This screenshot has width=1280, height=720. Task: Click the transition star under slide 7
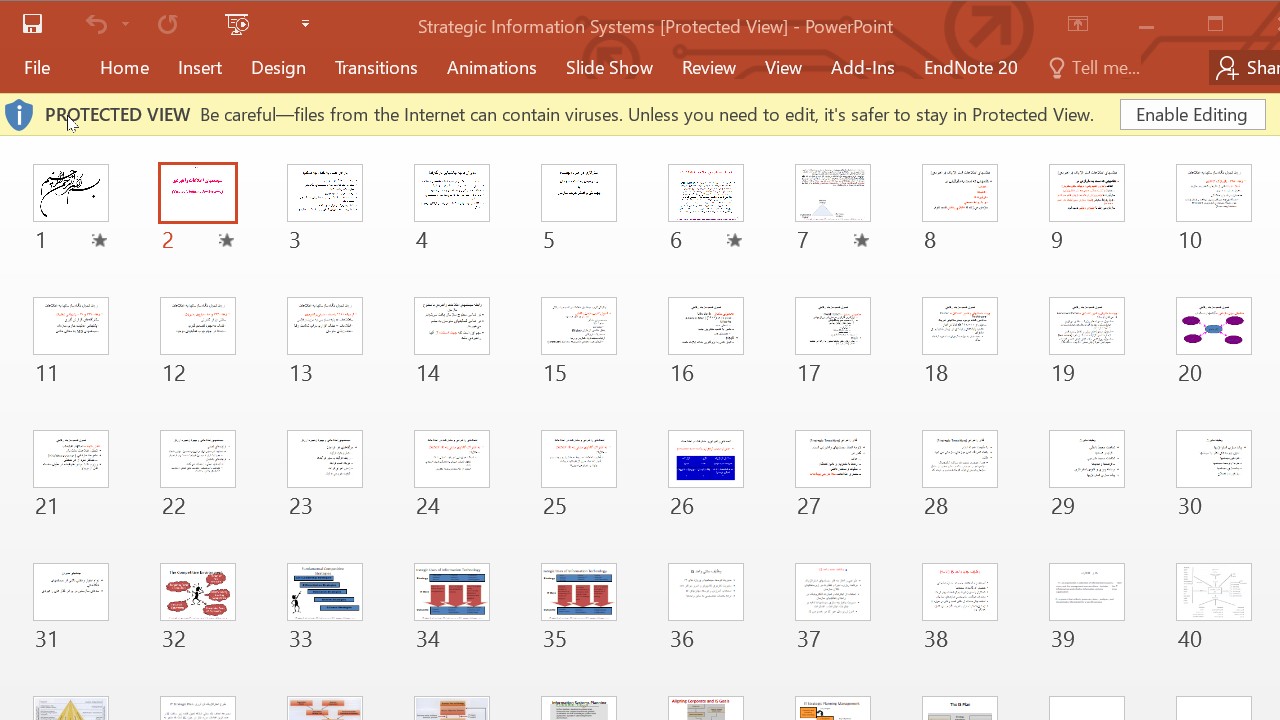861,240
